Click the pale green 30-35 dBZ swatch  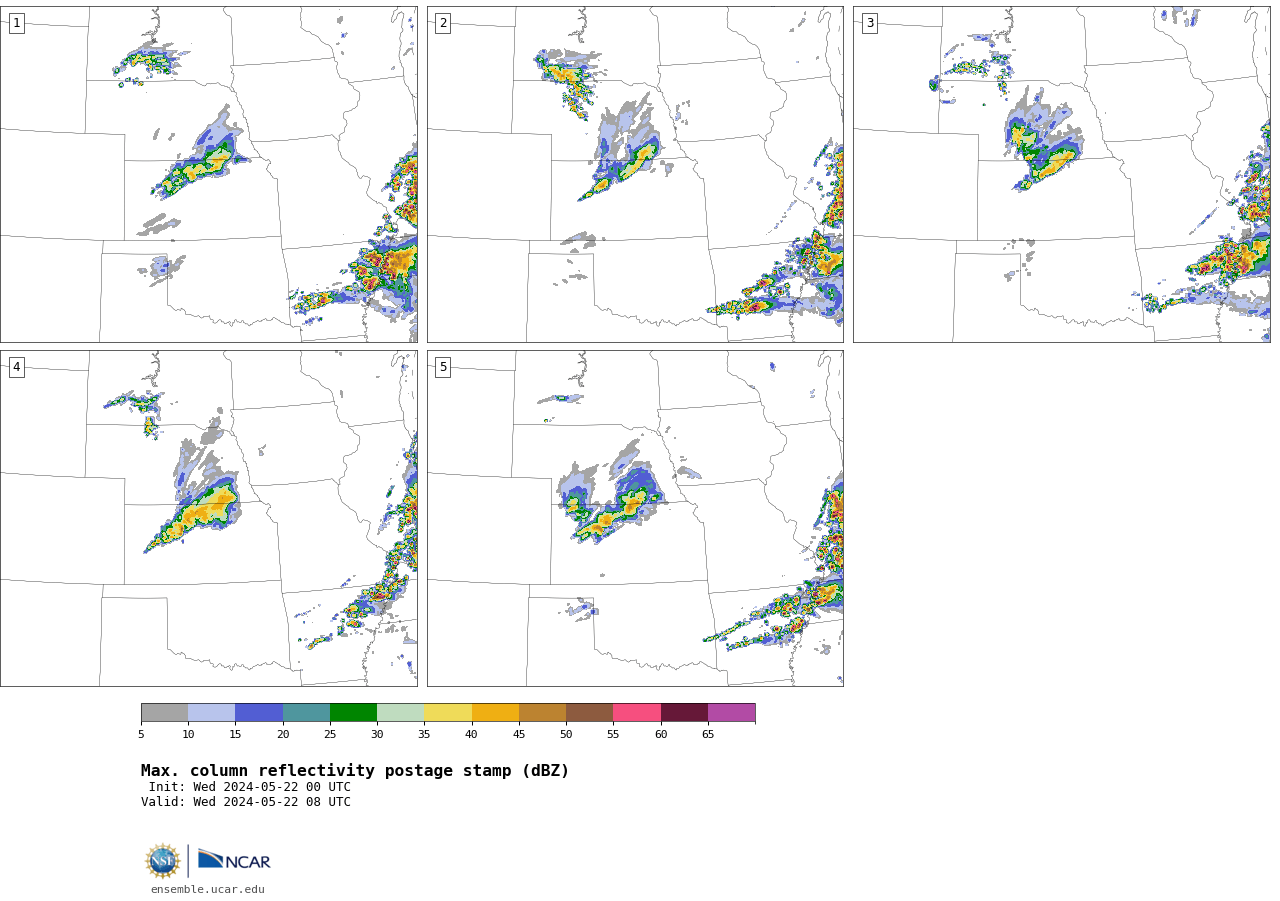400,712
